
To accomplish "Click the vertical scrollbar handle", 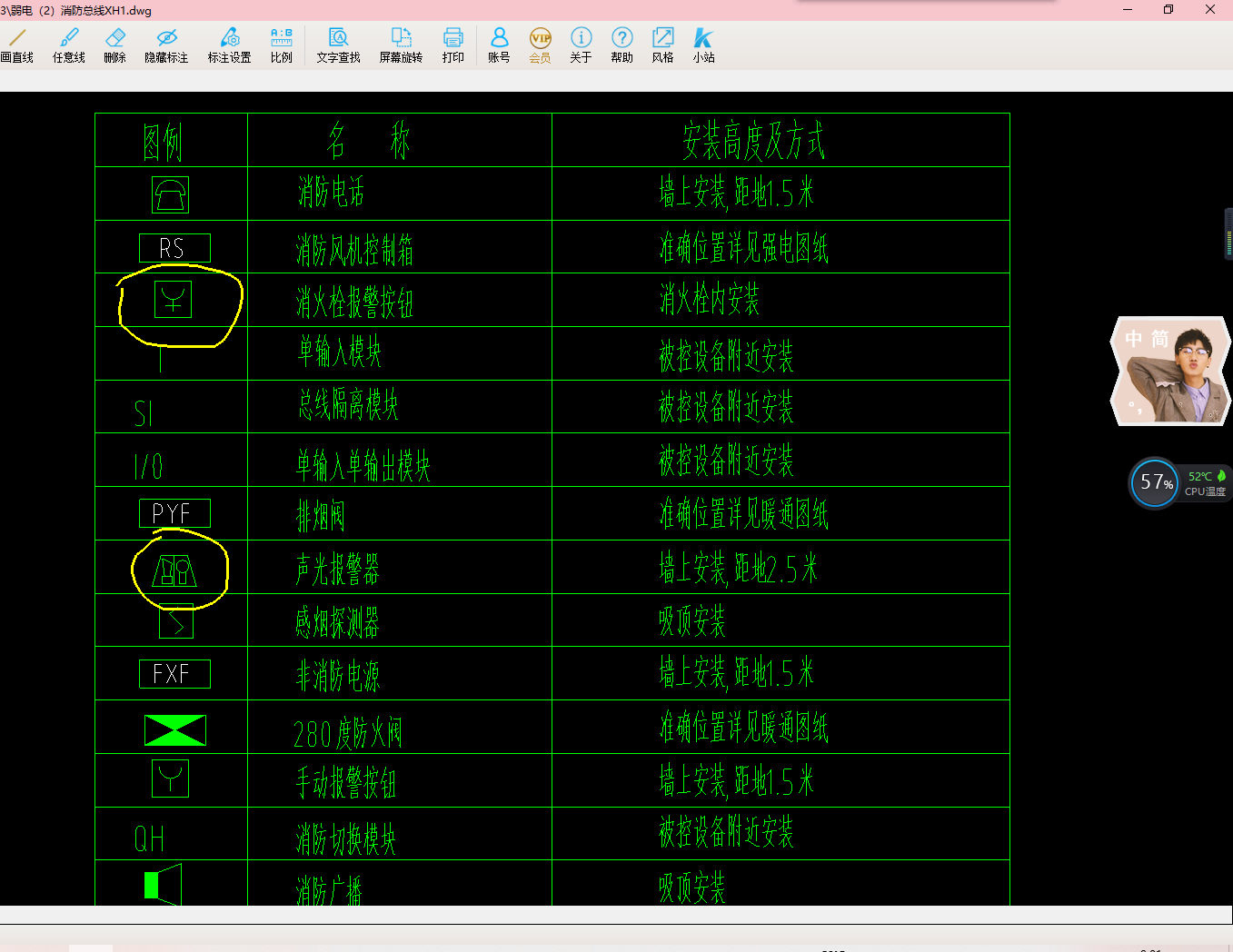I will click(1228, 233).
